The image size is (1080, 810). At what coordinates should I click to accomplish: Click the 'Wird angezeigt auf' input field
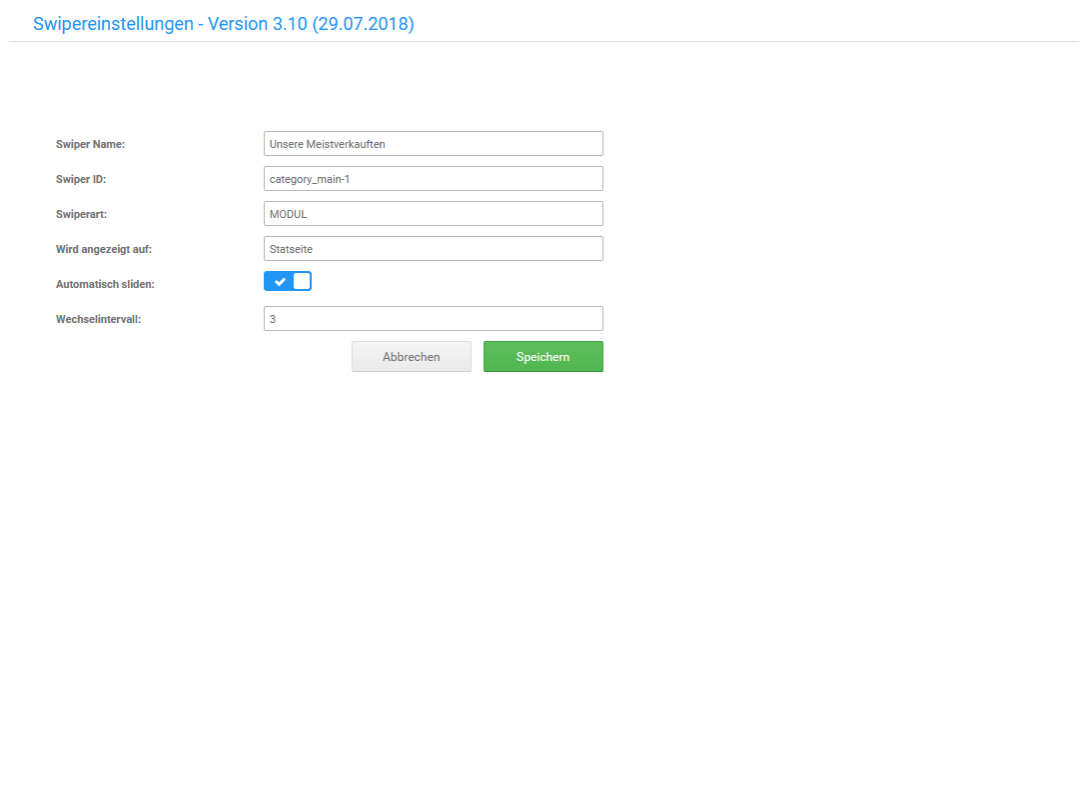click(x=433, y=249)
